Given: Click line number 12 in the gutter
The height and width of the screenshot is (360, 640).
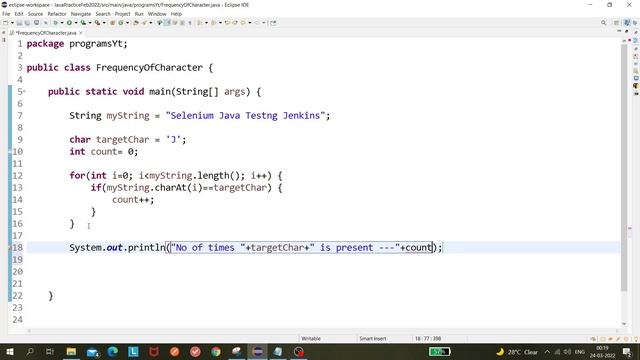Looking at the screenshot, I should (17, 176).
